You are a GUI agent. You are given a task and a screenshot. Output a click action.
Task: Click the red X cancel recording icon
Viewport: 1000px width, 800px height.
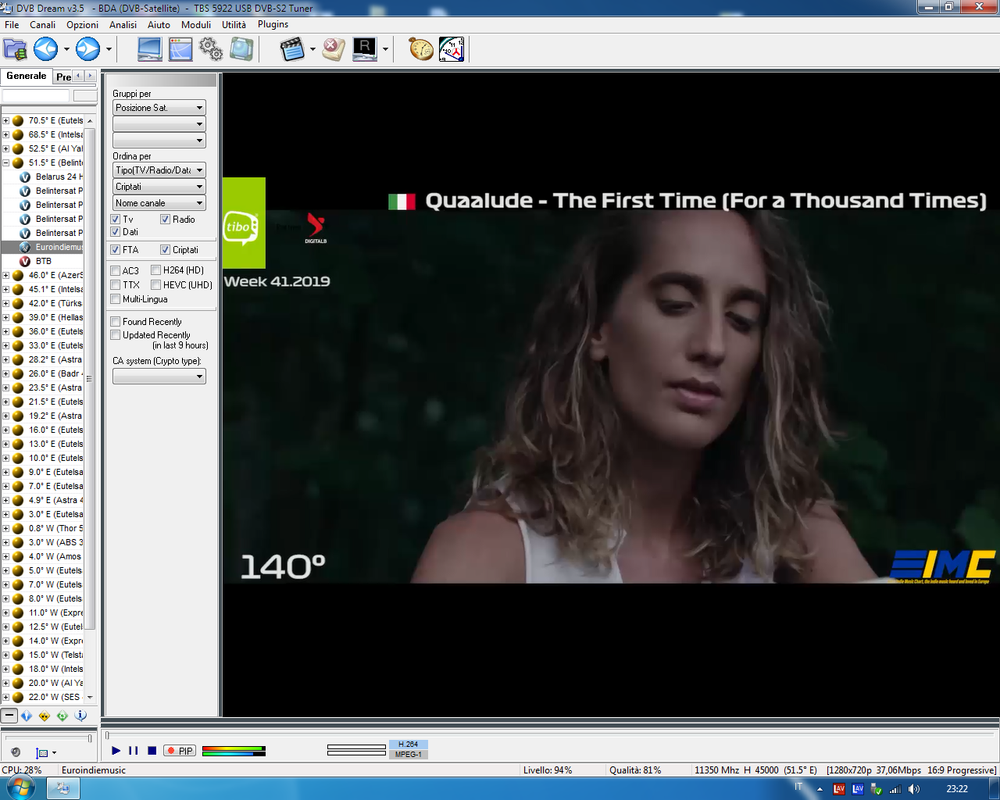pos(333,49)
